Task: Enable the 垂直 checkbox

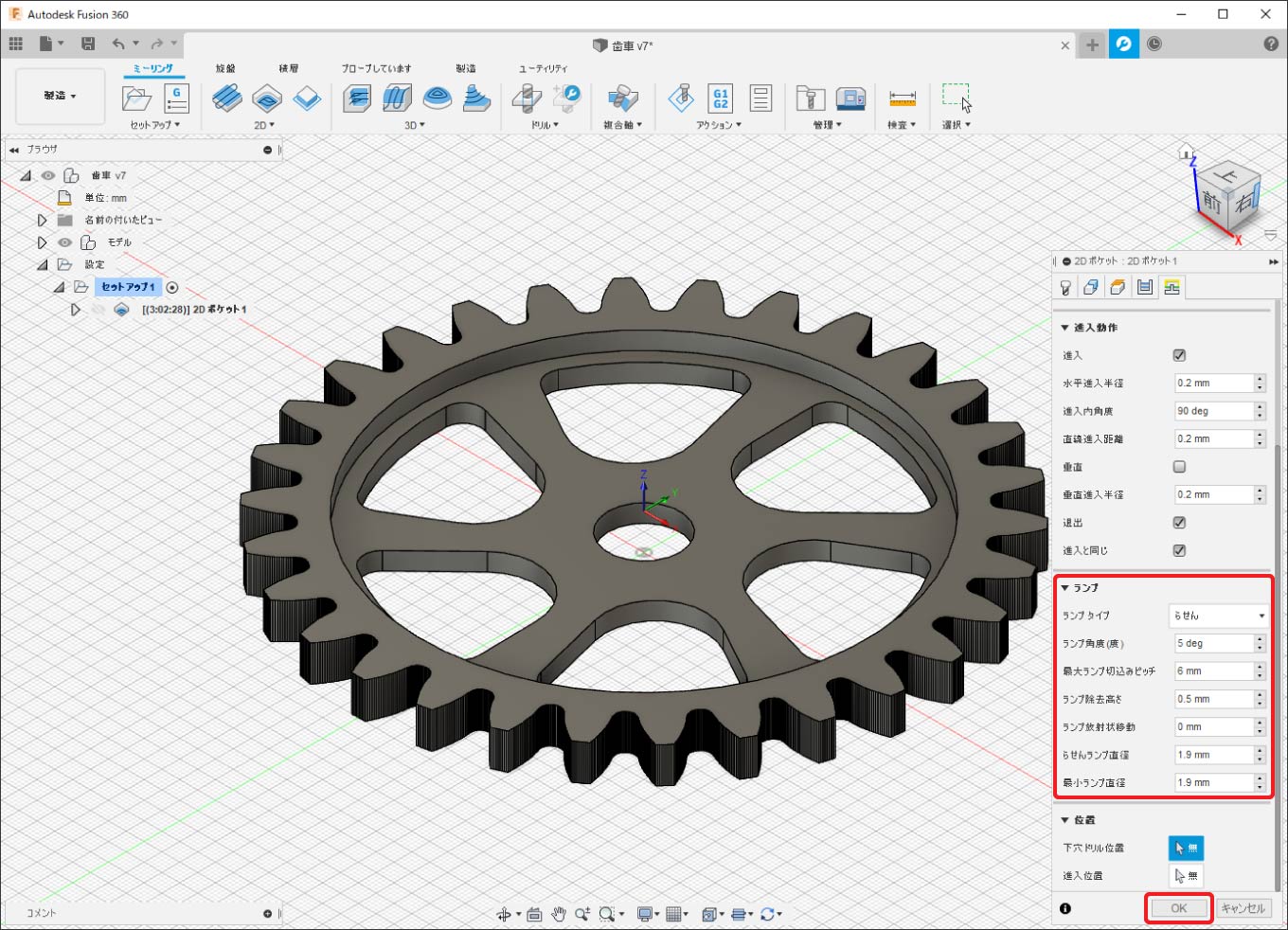Action: coord(1179,467)
